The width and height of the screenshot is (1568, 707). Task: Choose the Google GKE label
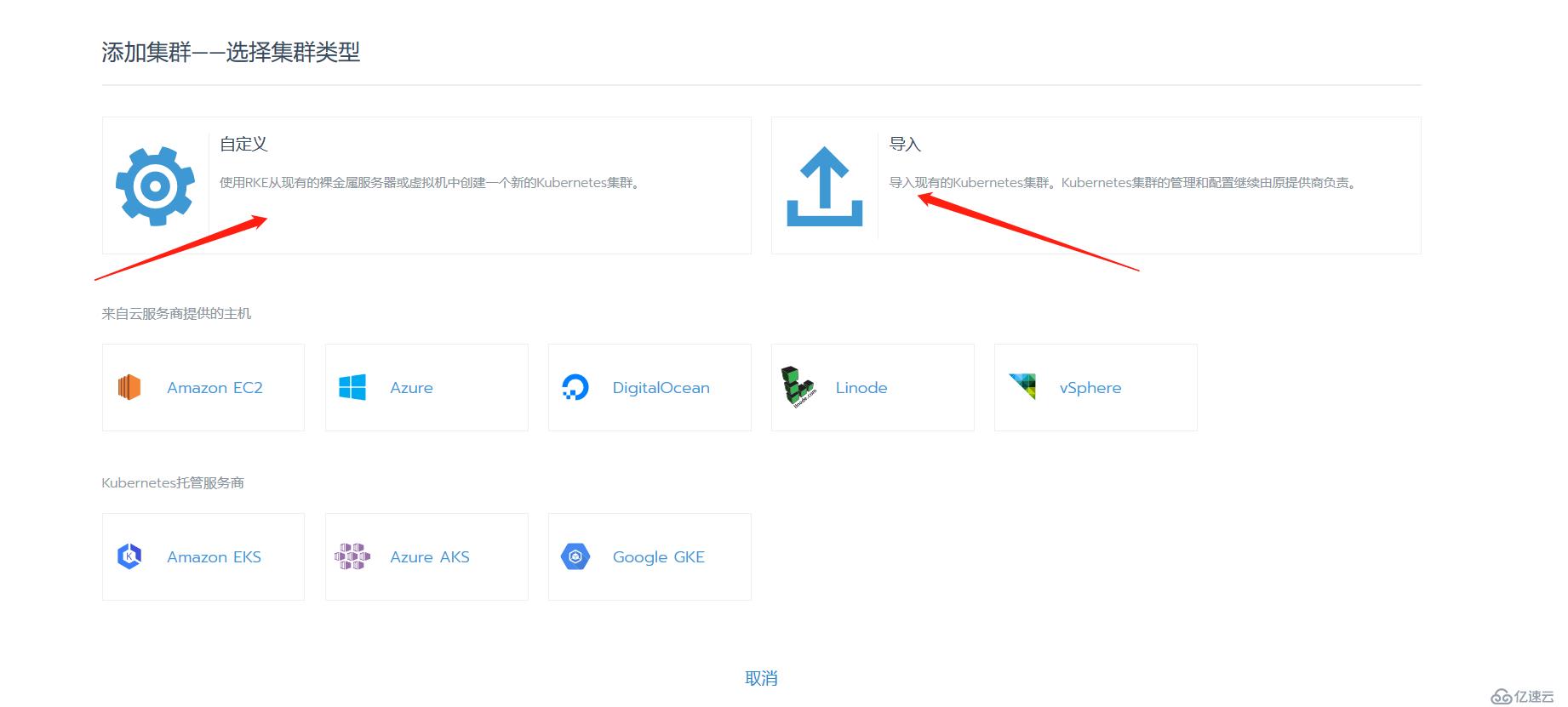pyautogui.click(x=659, y=557)
